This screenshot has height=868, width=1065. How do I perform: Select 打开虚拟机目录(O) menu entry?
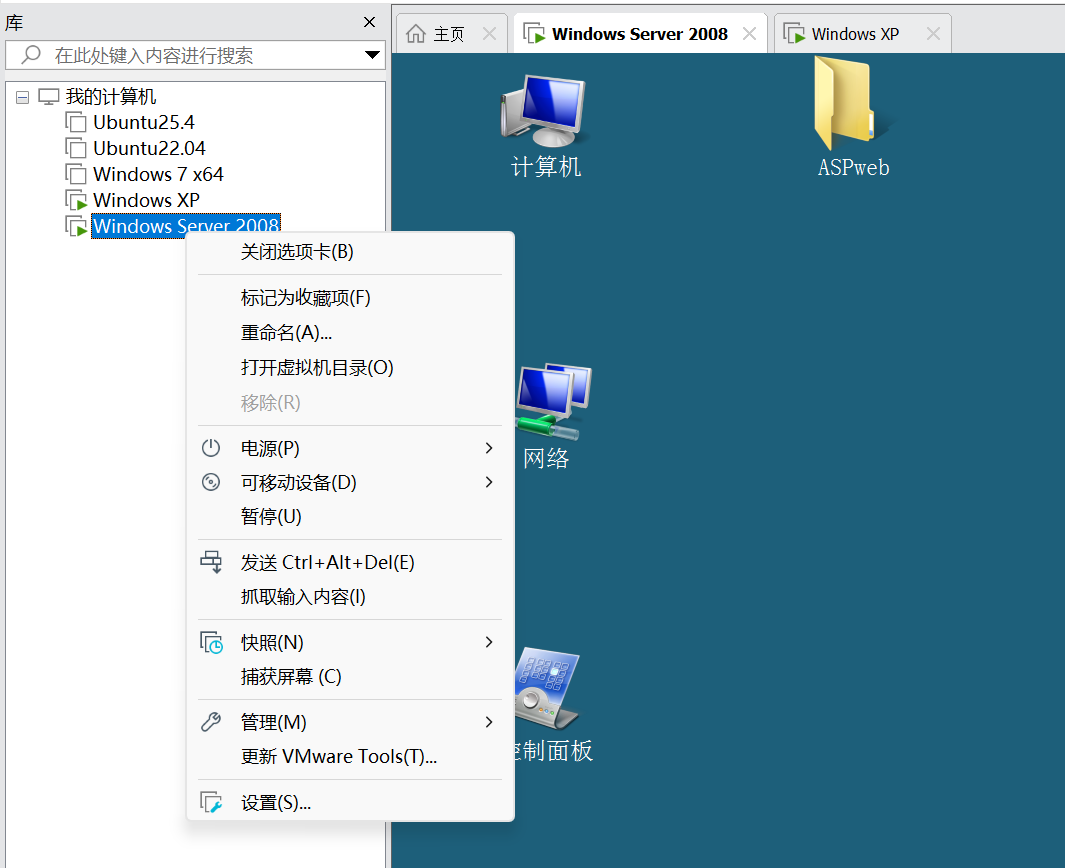pyautogui.click(x=350, y=367)
